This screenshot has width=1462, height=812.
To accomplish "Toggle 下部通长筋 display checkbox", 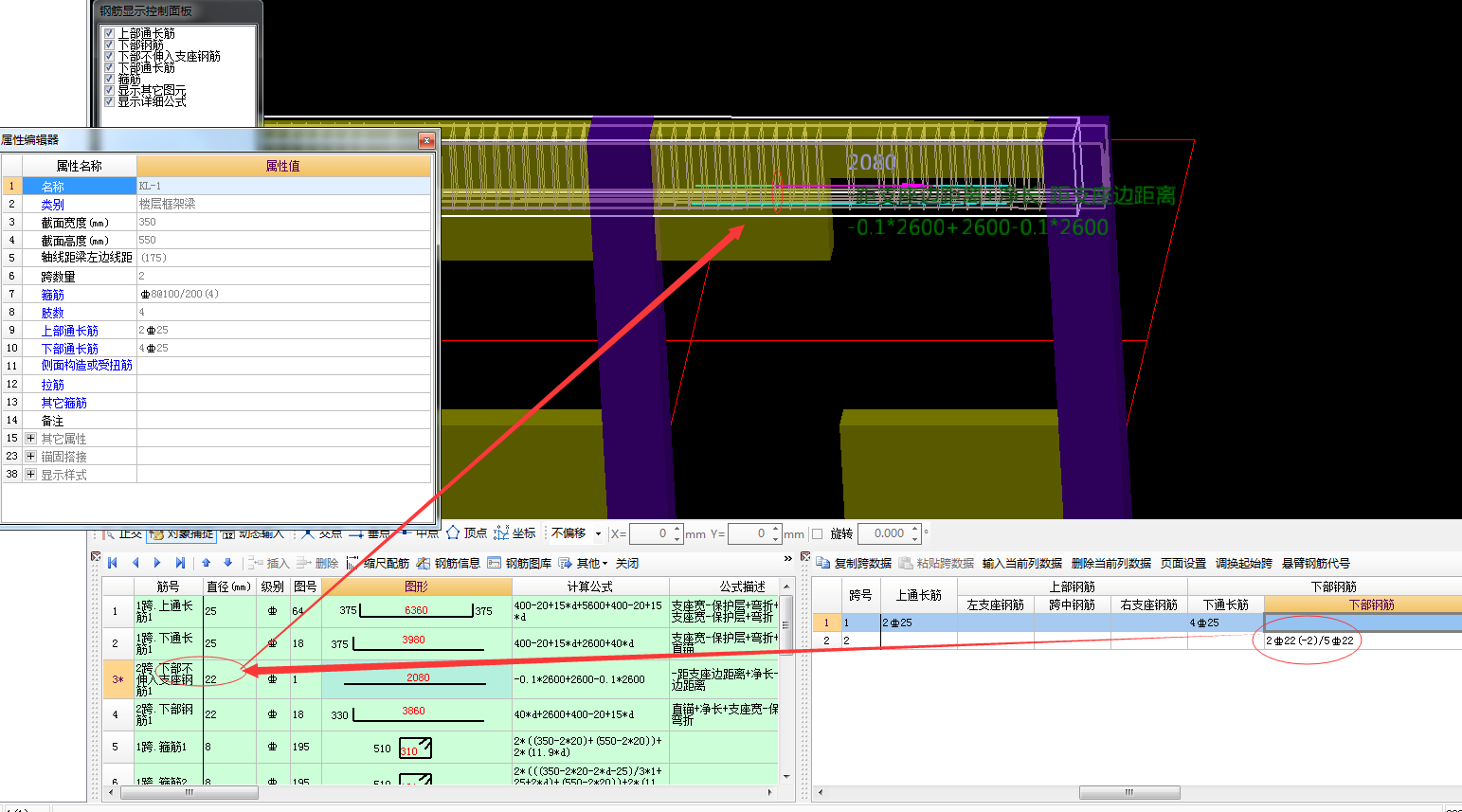I will (x=110, y=67).
